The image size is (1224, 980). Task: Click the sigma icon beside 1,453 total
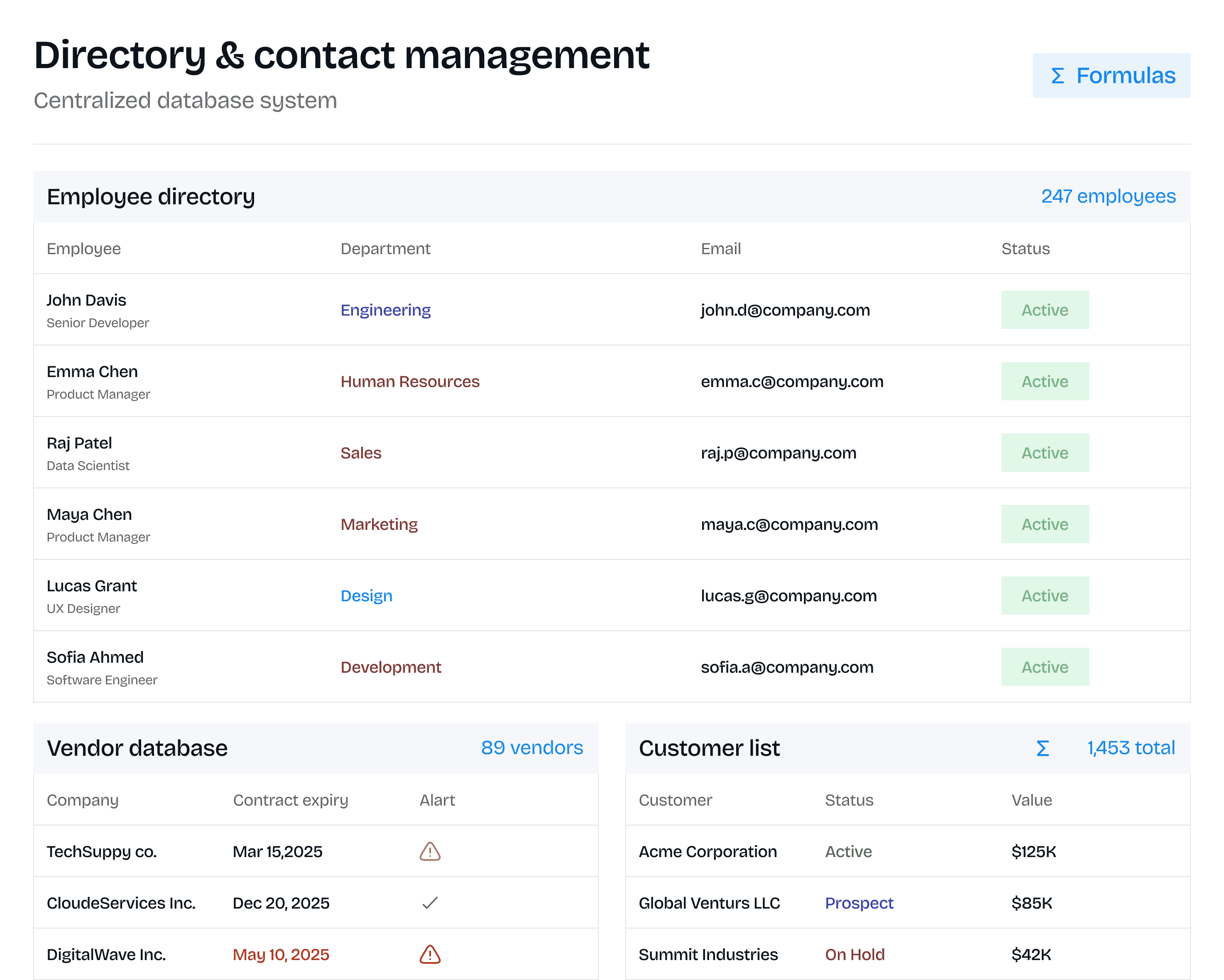point(1042,748)
